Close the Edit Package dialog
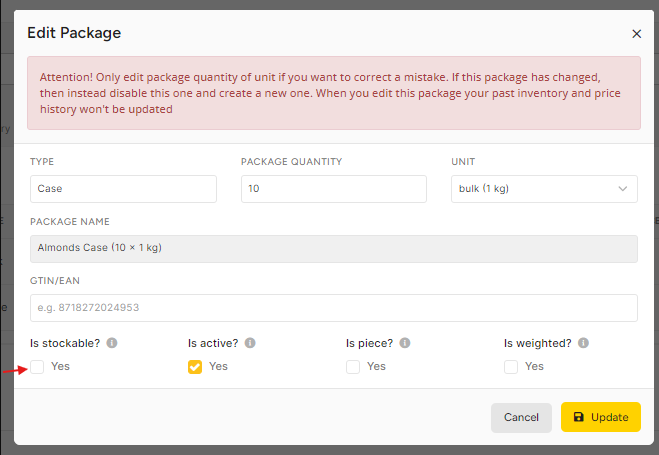Screen dimensions: 659x455 point(636,34)
